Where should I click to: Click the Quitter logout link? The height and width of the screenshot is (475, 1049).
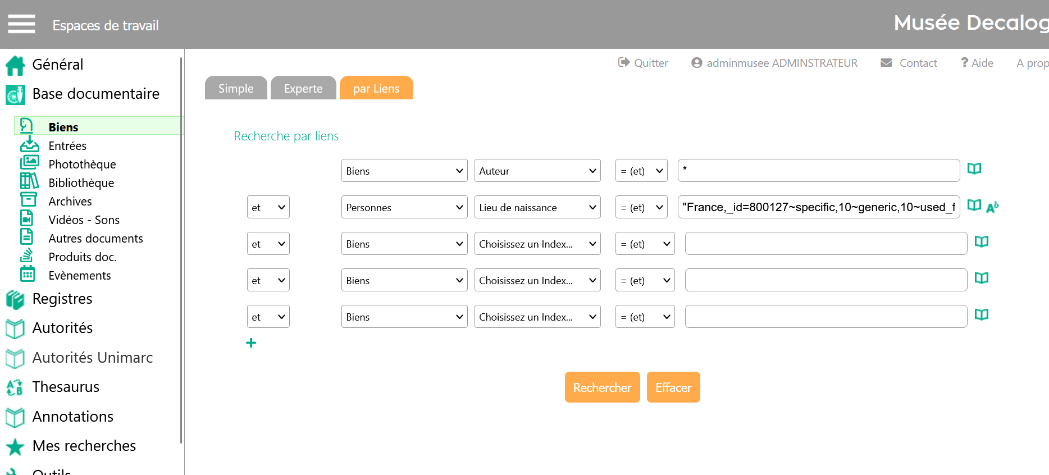point(643,63)
